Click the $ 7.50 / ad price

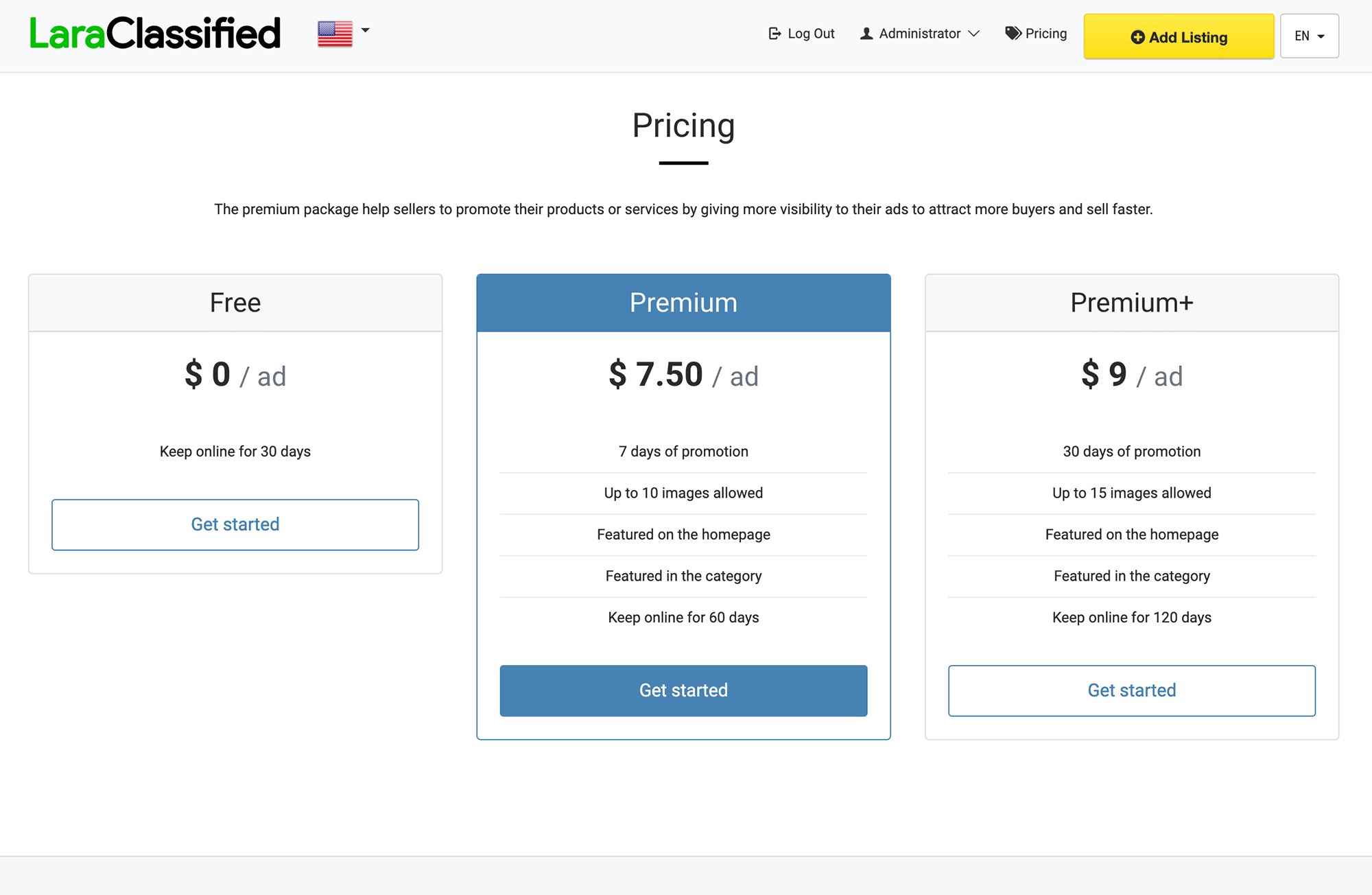[683, 375]
